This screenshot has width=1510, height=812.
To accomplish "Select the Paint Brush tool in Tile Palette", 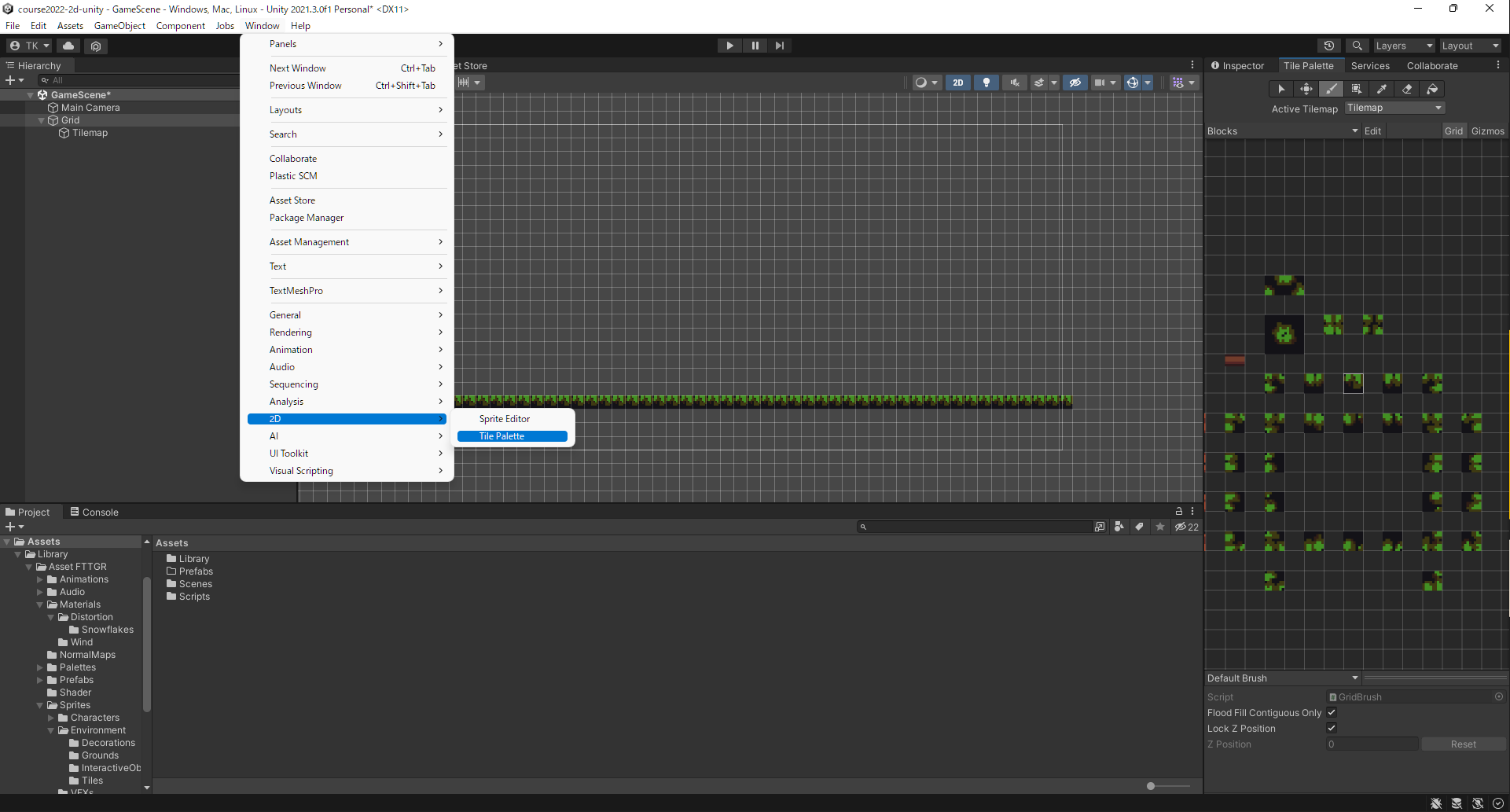I will (1331, 89).
